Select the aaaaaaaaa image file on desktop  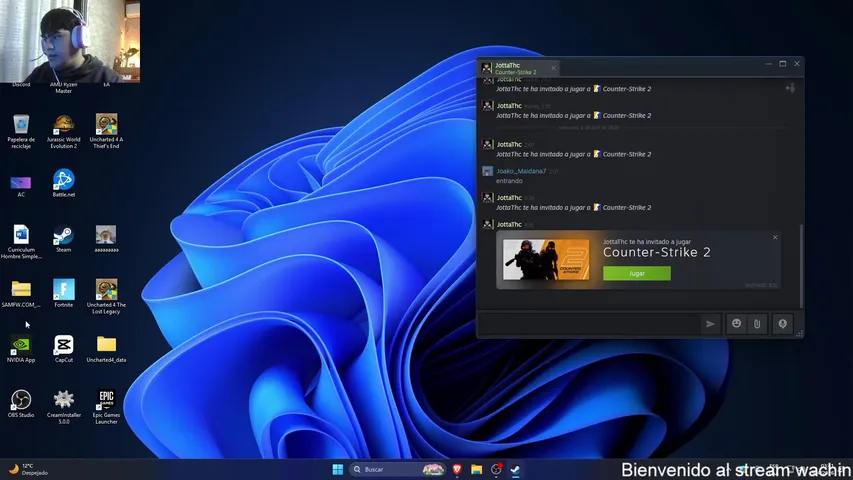tap(106, 239)
